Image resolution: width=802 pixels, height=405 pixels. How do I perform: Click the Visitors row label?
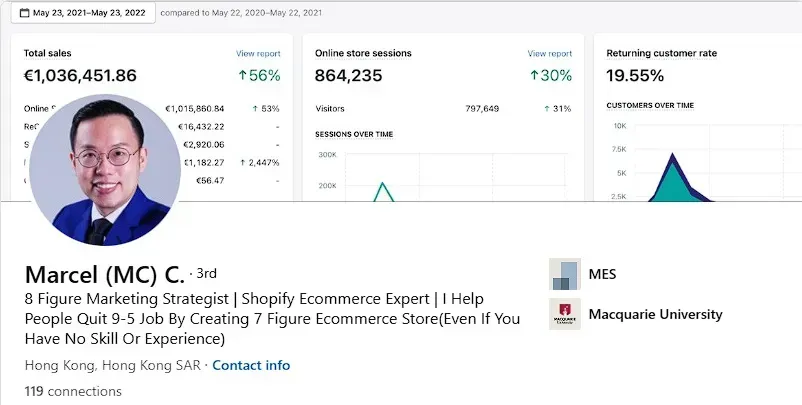[x=330, y=108]
